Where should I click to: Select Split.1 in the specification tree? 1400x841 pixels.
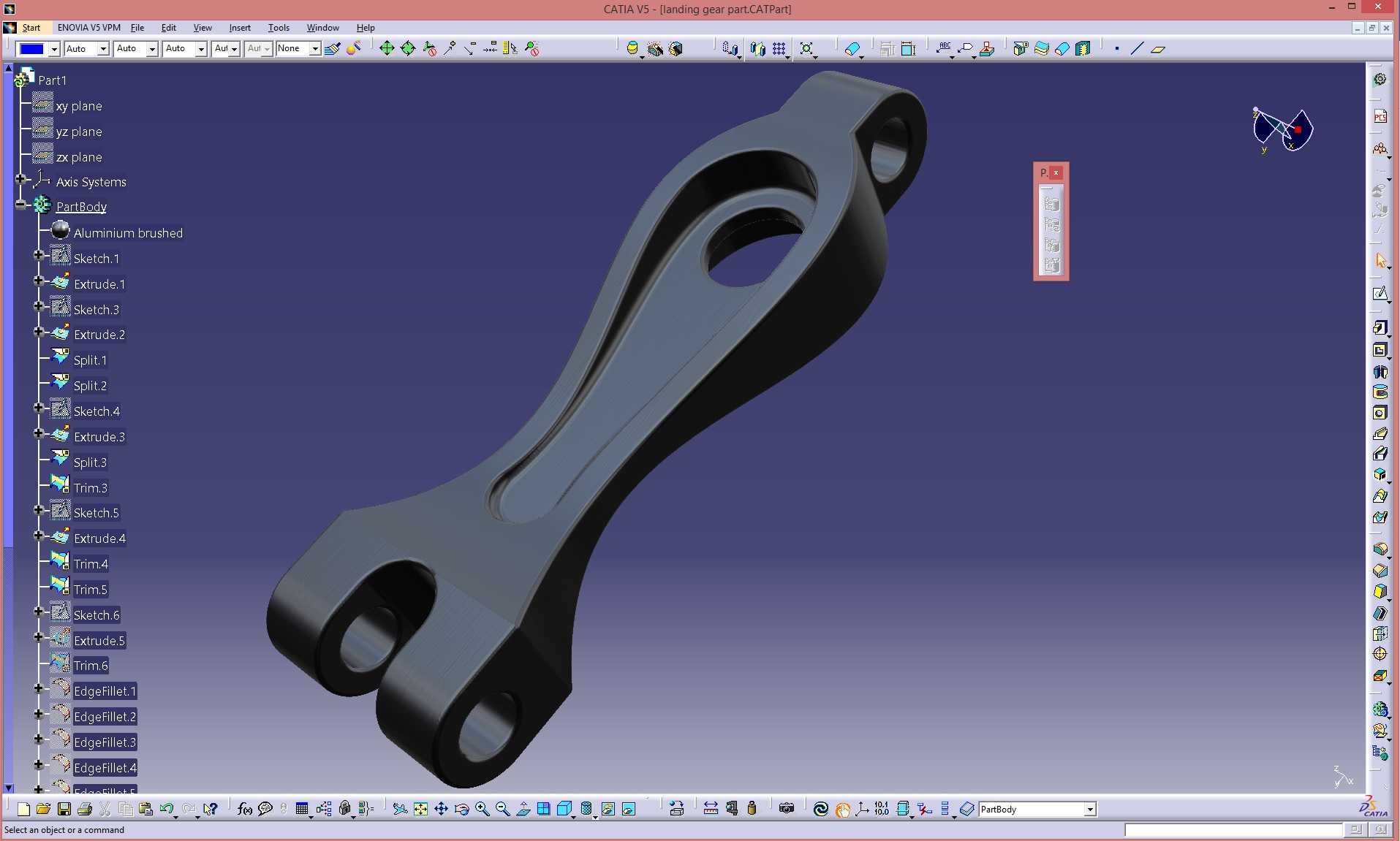pyautogui.click(x=90, y=360)
